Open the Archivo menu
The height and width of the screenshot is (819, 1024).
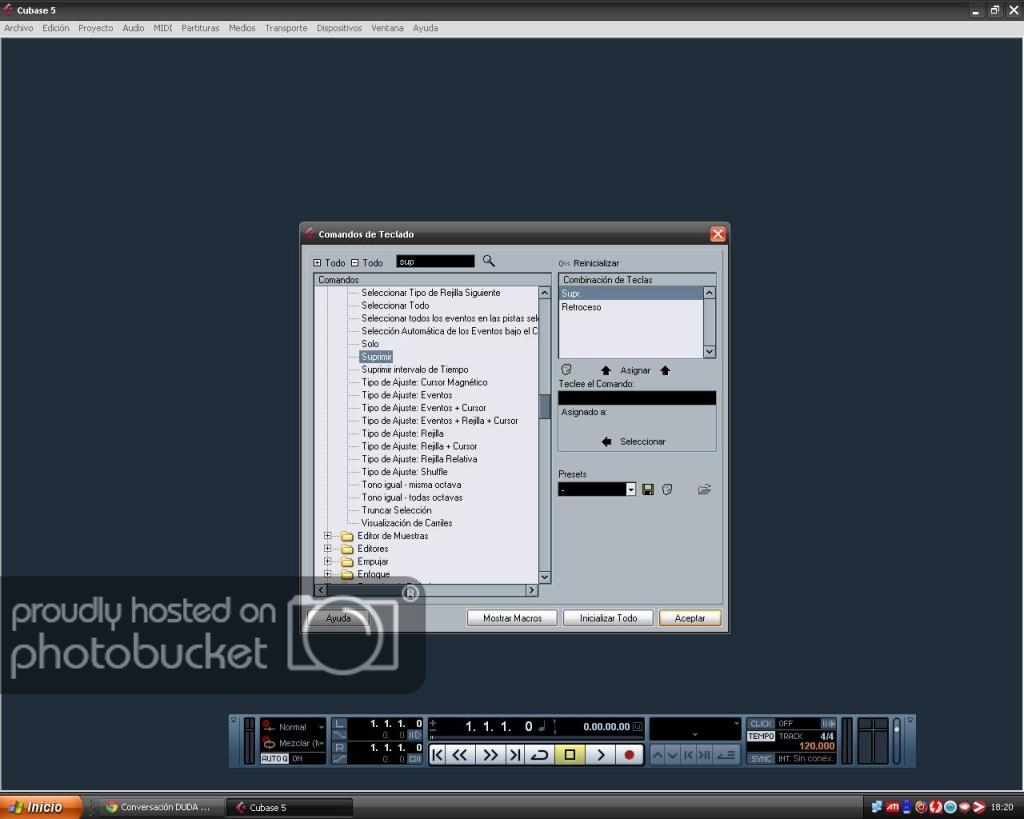pos(18,28)
